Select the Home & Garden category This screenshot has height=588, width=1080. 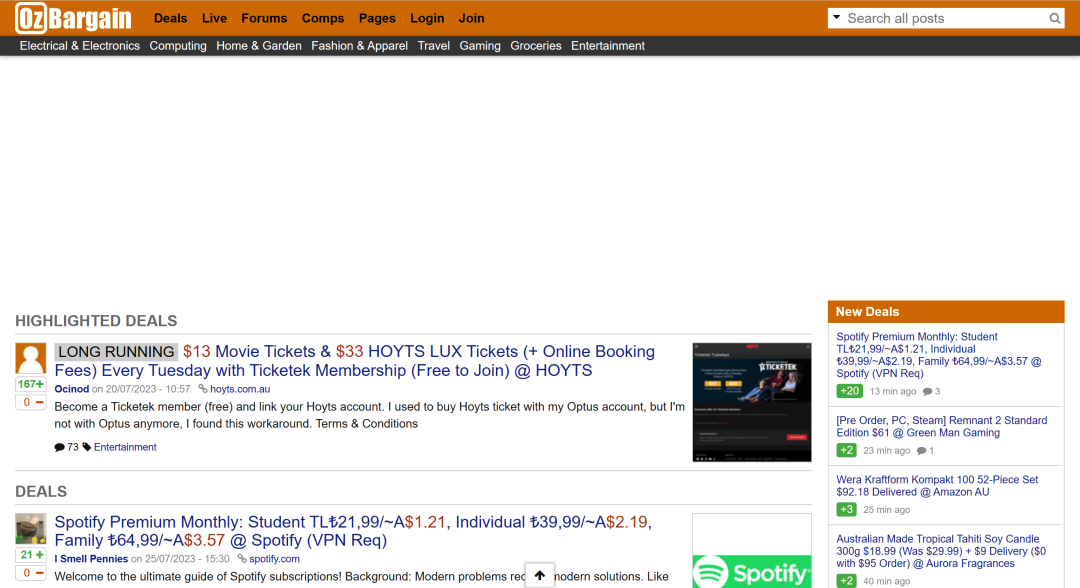pyautogui.click(x=258, y=45)
